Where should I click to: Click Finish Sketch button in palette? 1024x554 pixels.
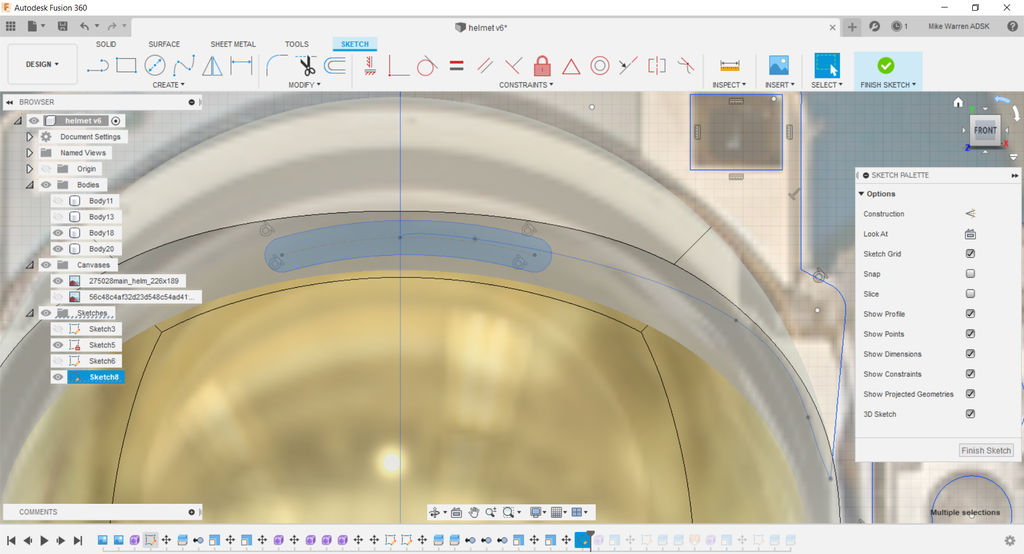[986, 451]
